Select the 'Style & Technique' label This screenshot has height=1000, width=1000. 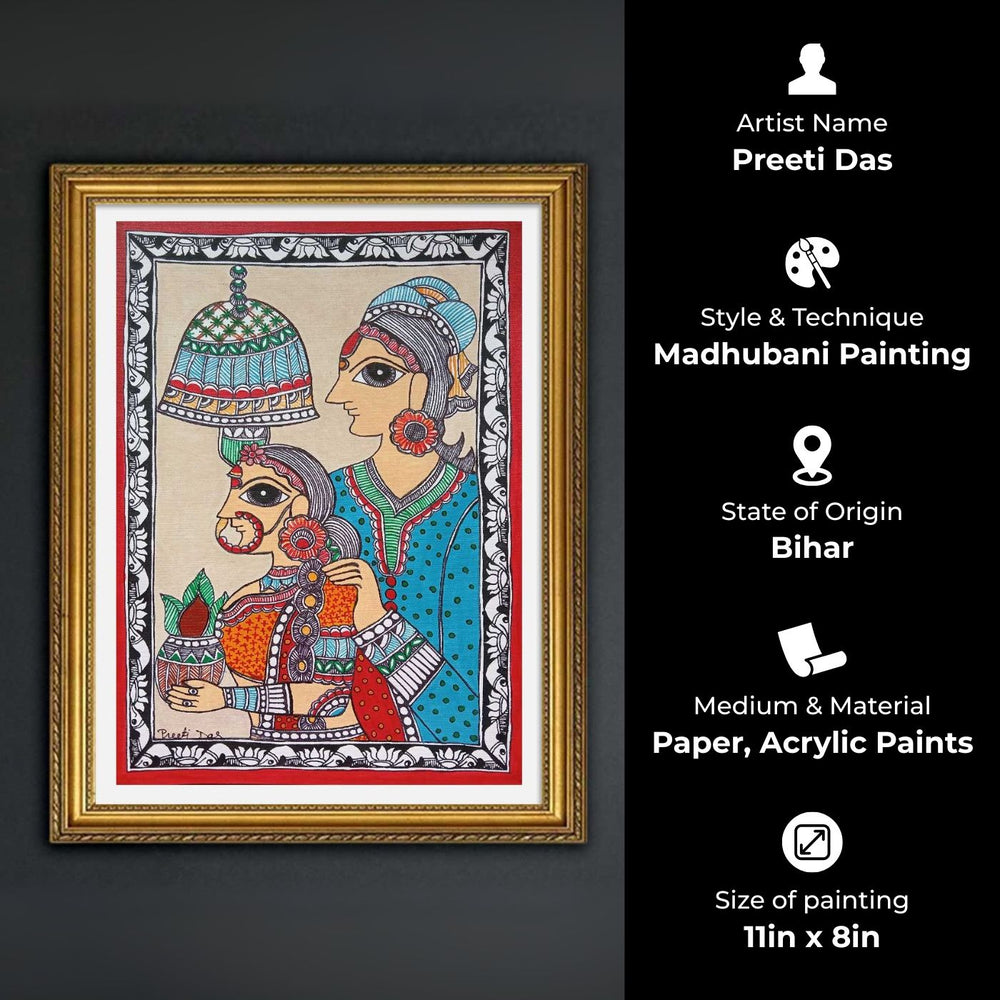coord(812,318)
